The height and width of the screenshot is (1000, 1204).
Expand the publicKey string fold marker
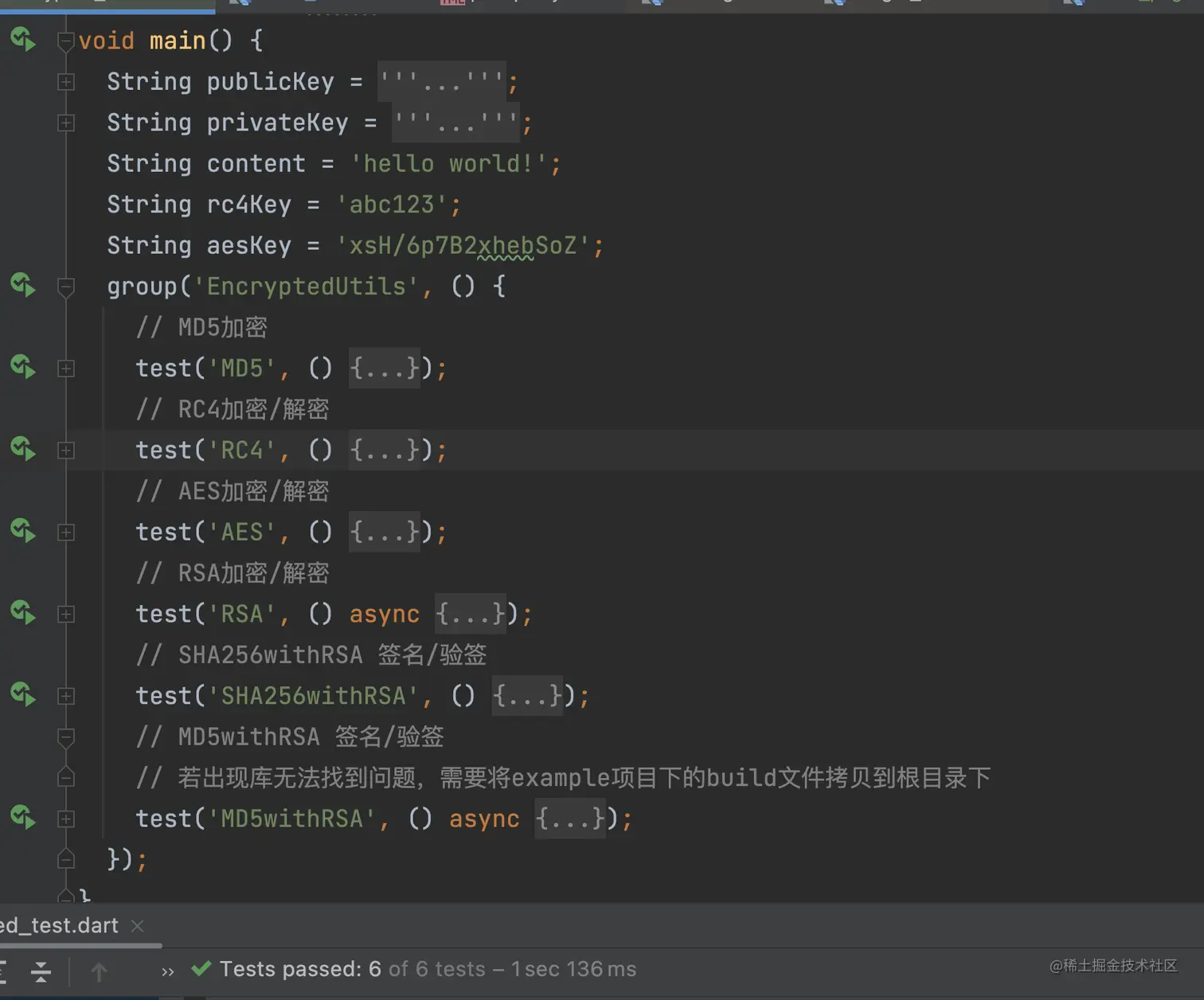pyautogui.click(x=66, y=82)
